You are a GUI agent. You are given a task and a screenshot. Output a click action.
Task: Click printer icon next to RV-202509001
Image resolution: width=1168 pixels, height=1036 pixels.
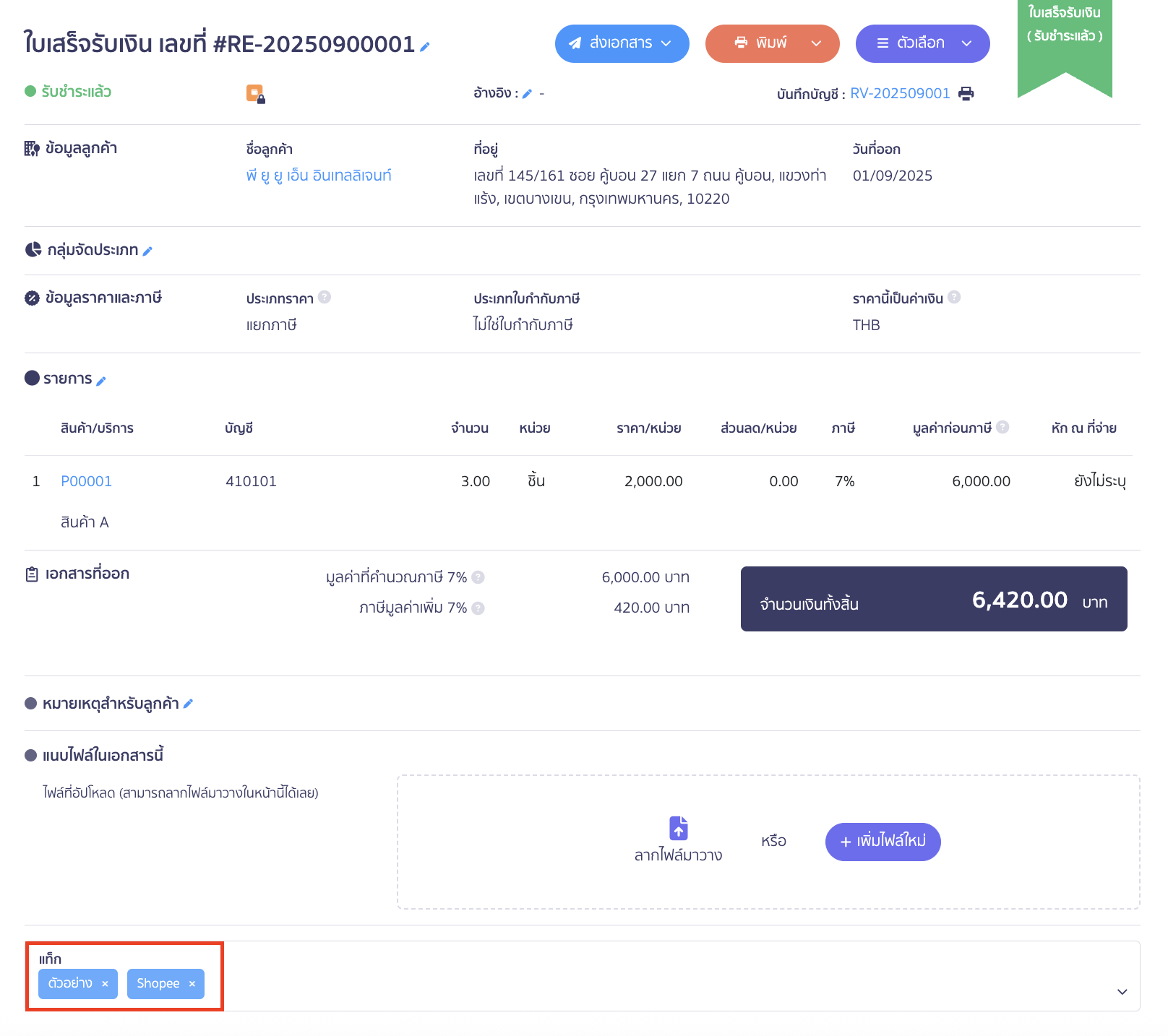tap(966, 94)
